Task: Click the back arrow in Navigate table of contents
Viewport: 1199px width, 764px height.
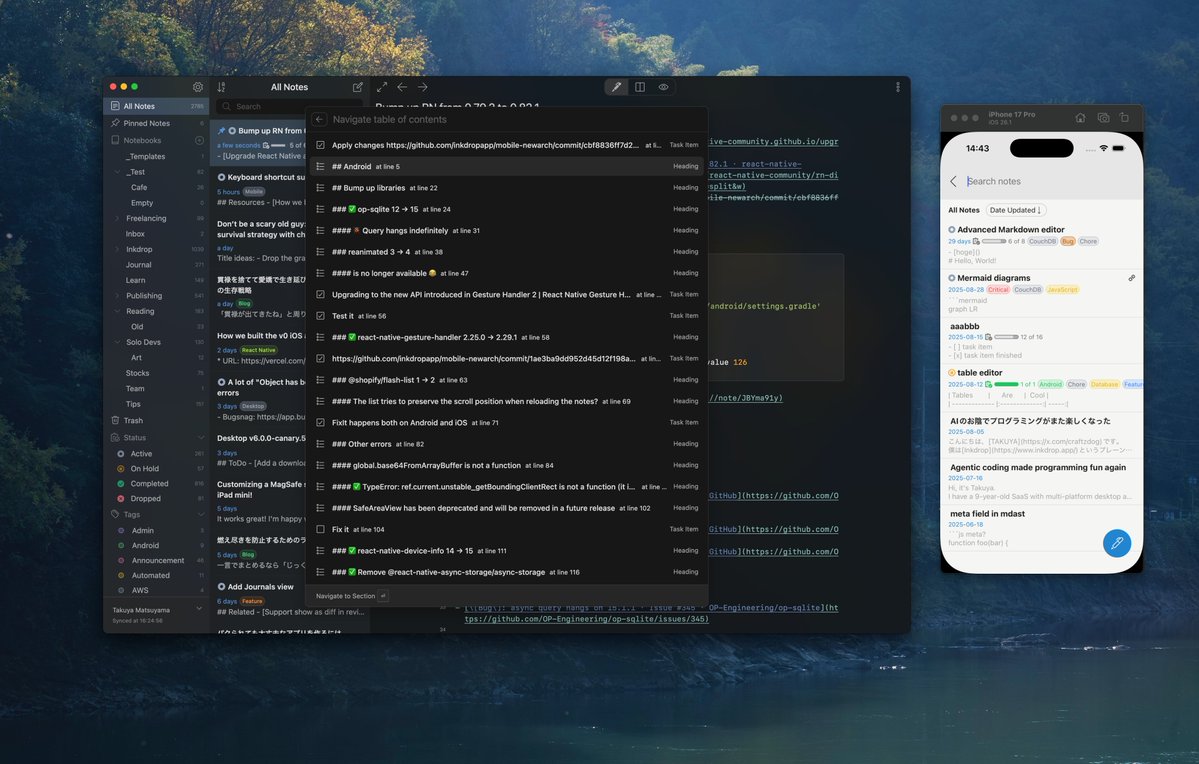Action: click(319, 118)
